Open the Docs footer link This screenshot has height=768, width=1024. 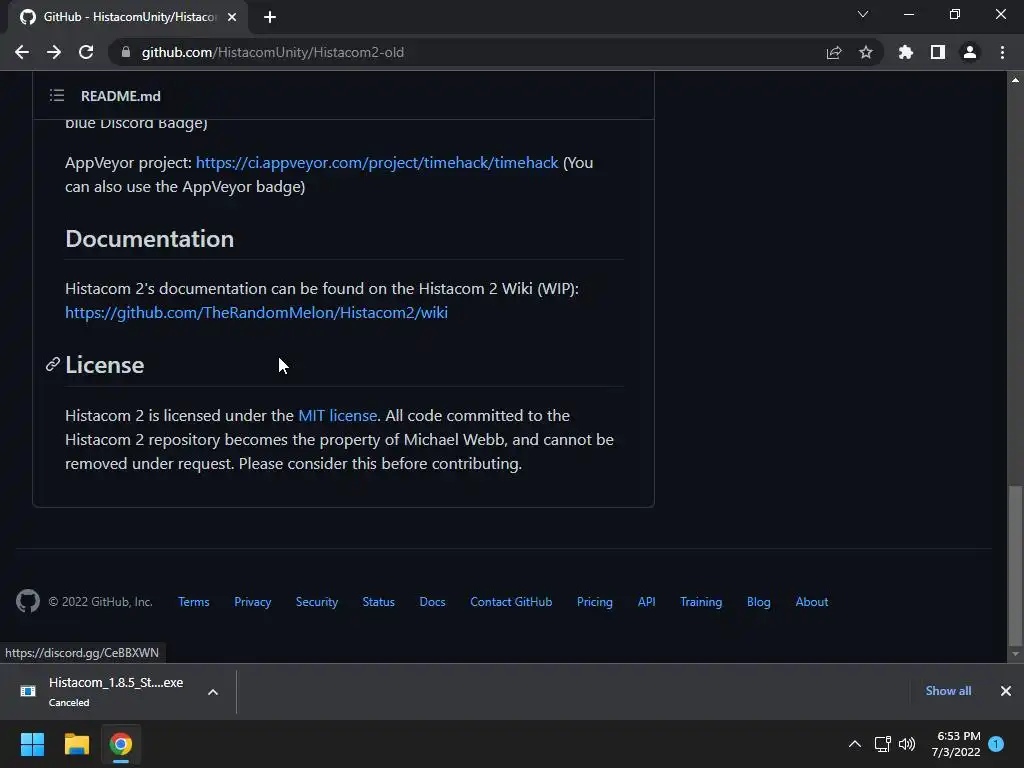[x=432, y=601]
